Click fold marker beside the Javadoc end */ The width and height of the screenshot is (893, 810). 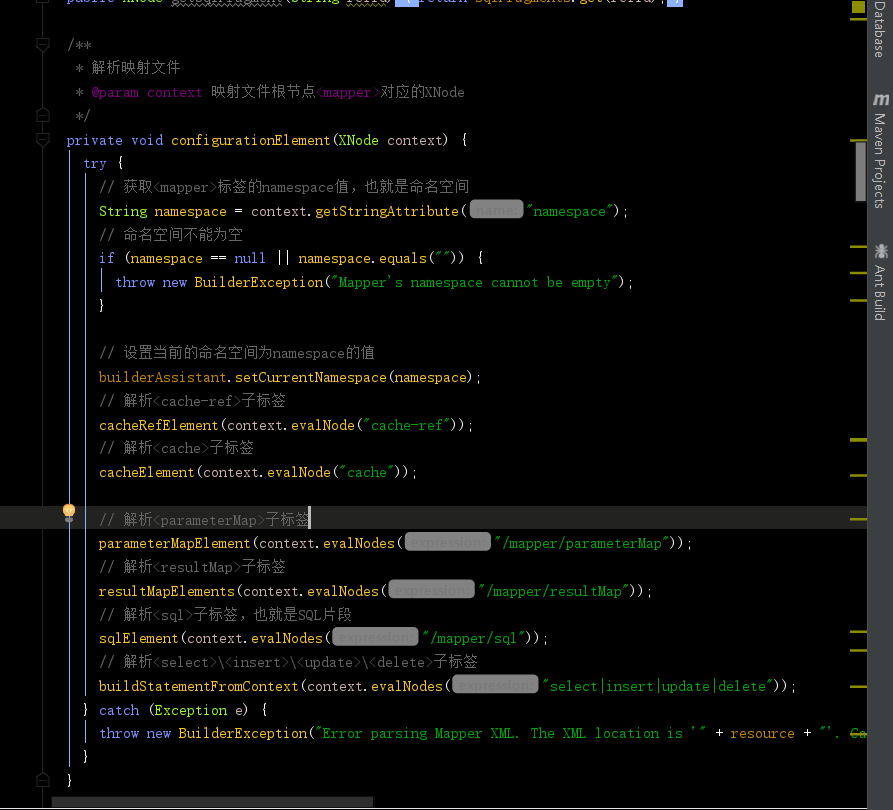[x=43, y=115]
